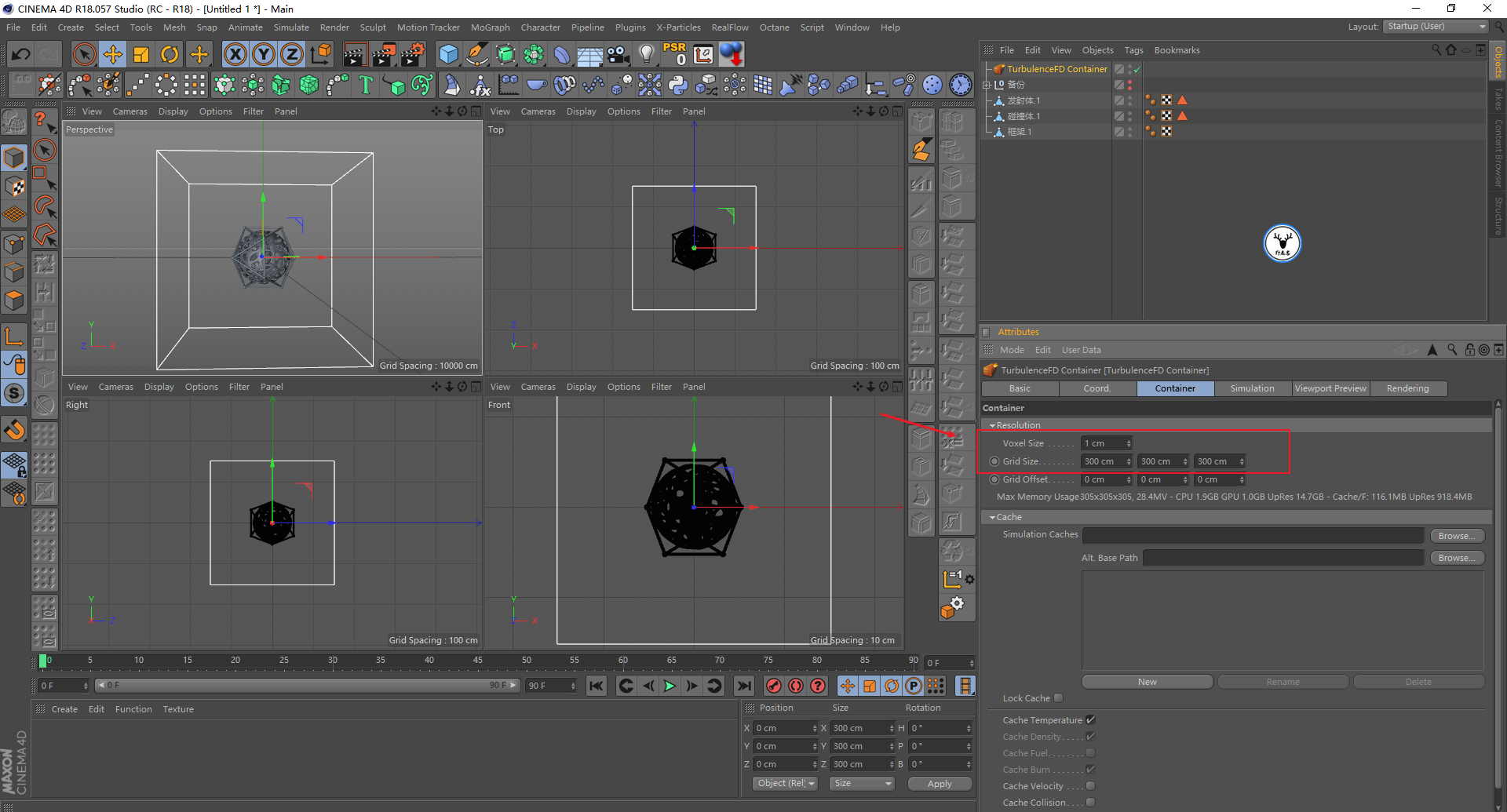The width and height of the screenshot is (1507, 812).
Task: Switch to the Viewport Preview tab
Action: [1330, 388]
